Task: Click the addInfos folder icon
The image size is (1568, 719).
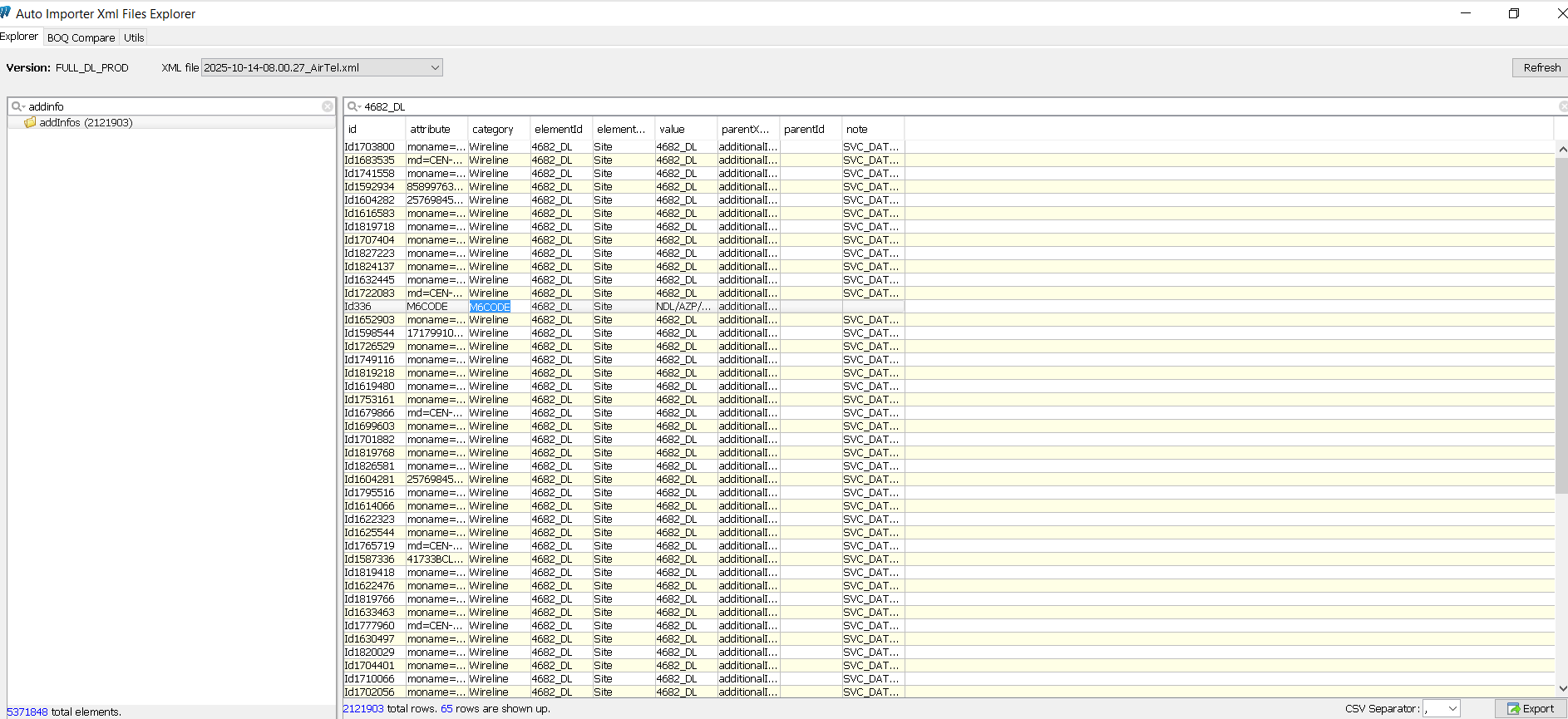Action: (31, 122)
